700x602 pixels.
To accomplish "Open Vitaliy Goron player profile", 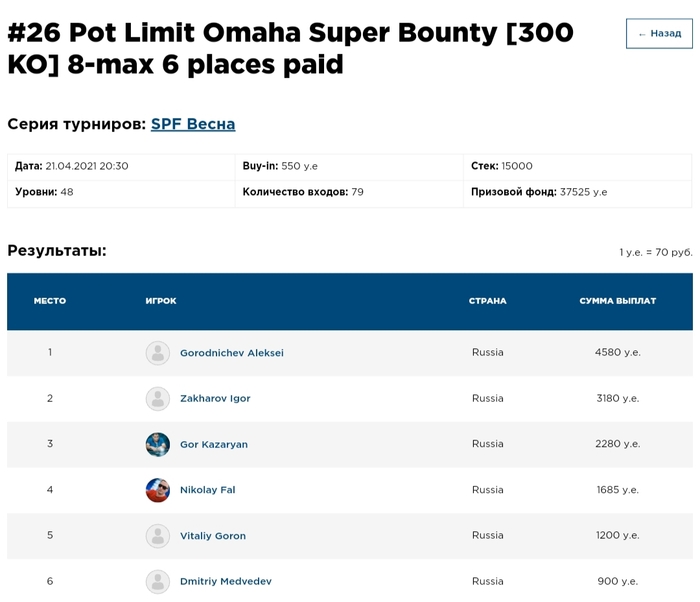I will (212, 536).
